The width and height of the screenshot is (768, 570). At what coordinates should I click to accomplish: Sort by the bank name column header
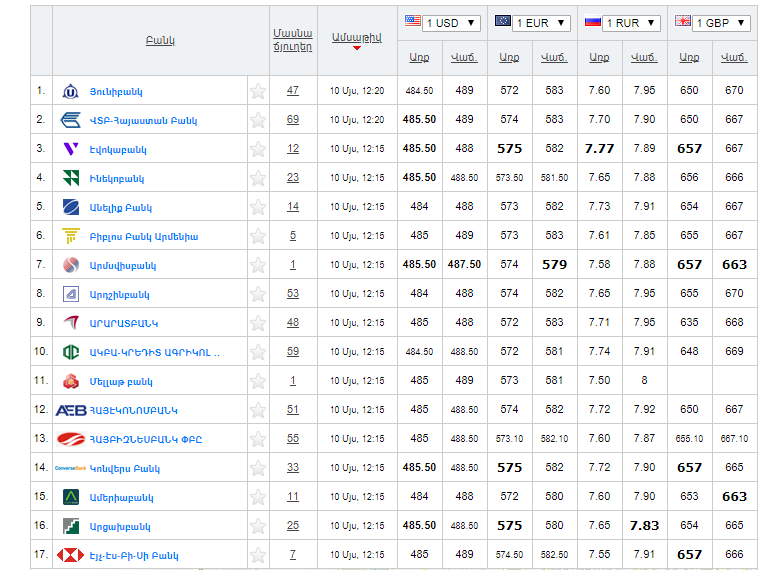point(160,41)
